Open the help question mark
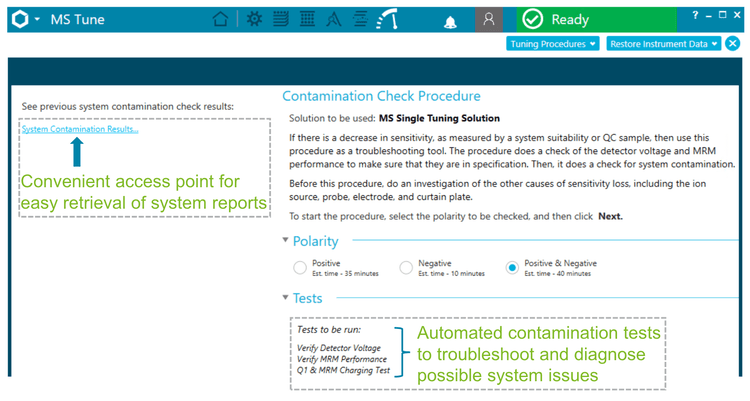Viewport: 750px width, 401px height. click(x=695, y=15)
